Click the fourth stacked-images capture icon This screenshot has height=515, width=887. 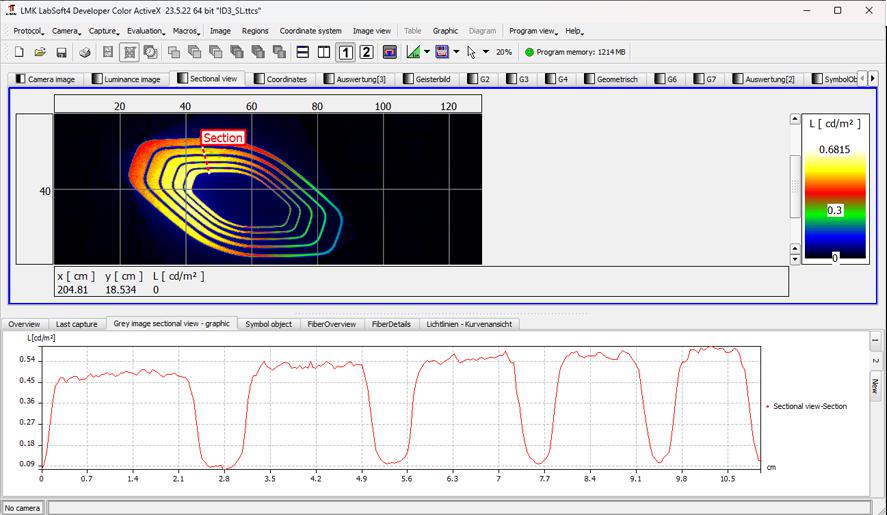pos(236,52)
